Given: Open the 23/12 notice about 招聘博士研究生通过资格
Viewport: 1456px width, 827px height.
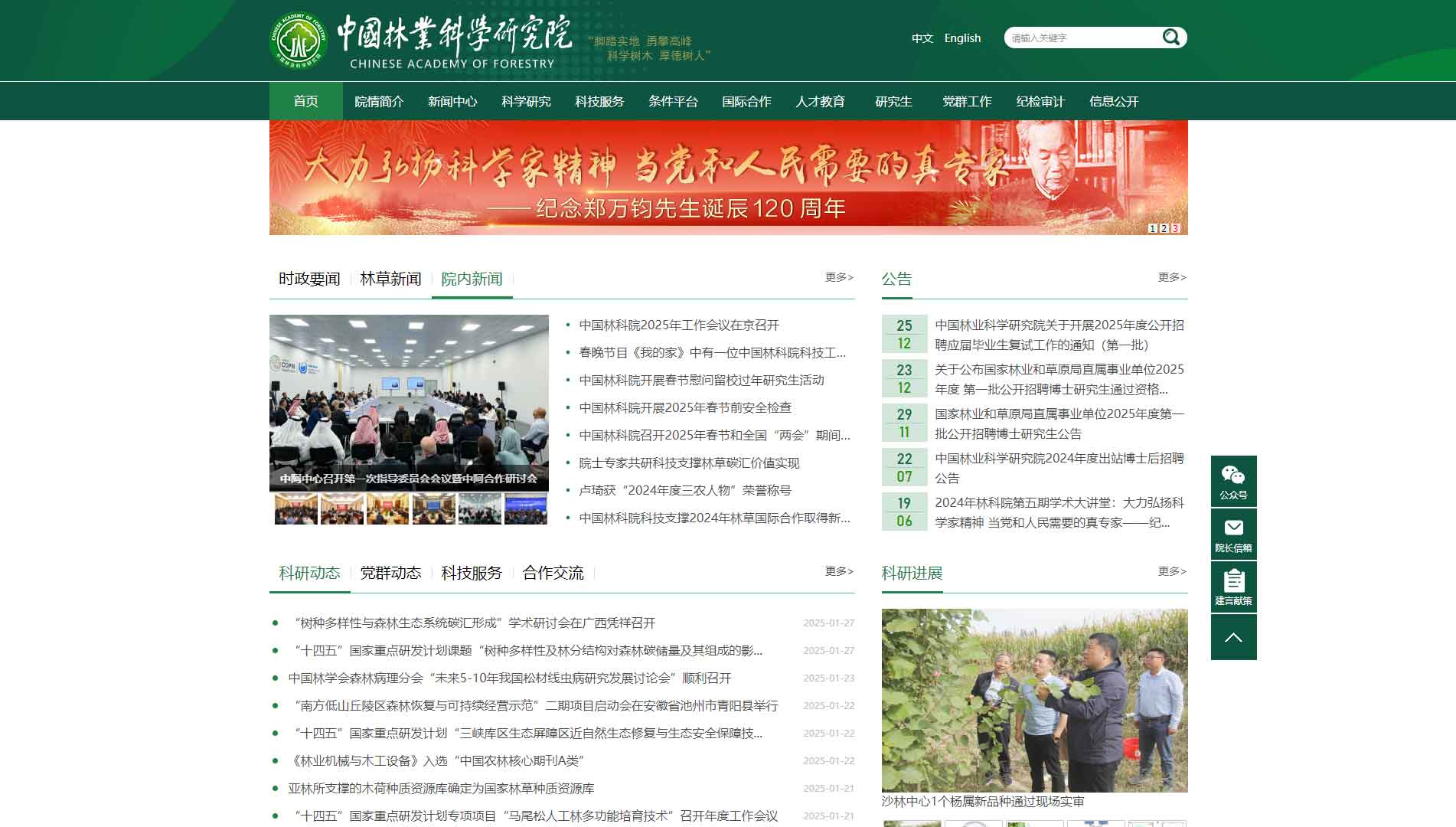Looking at the screenshot, I should 1059,379.
